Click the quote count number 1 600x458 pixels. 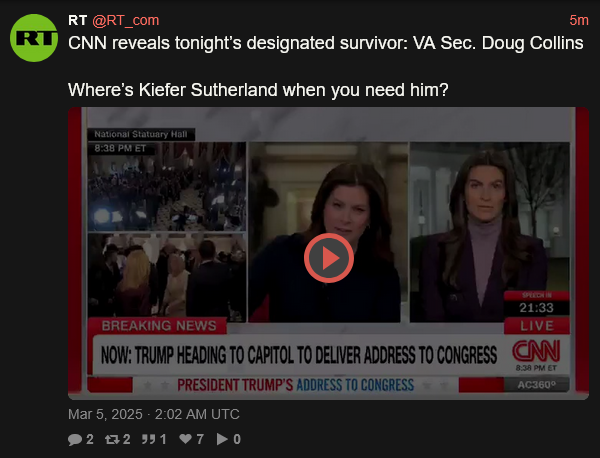click(x=163, y=439)
